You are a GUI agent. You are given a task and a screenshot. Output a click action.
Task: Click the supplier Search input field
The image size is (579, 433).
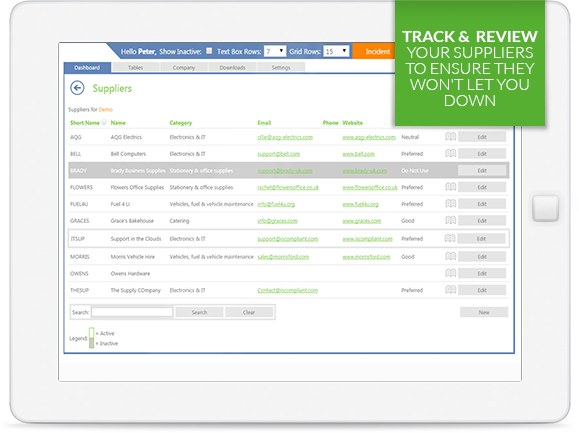click(x=132, y=312)
